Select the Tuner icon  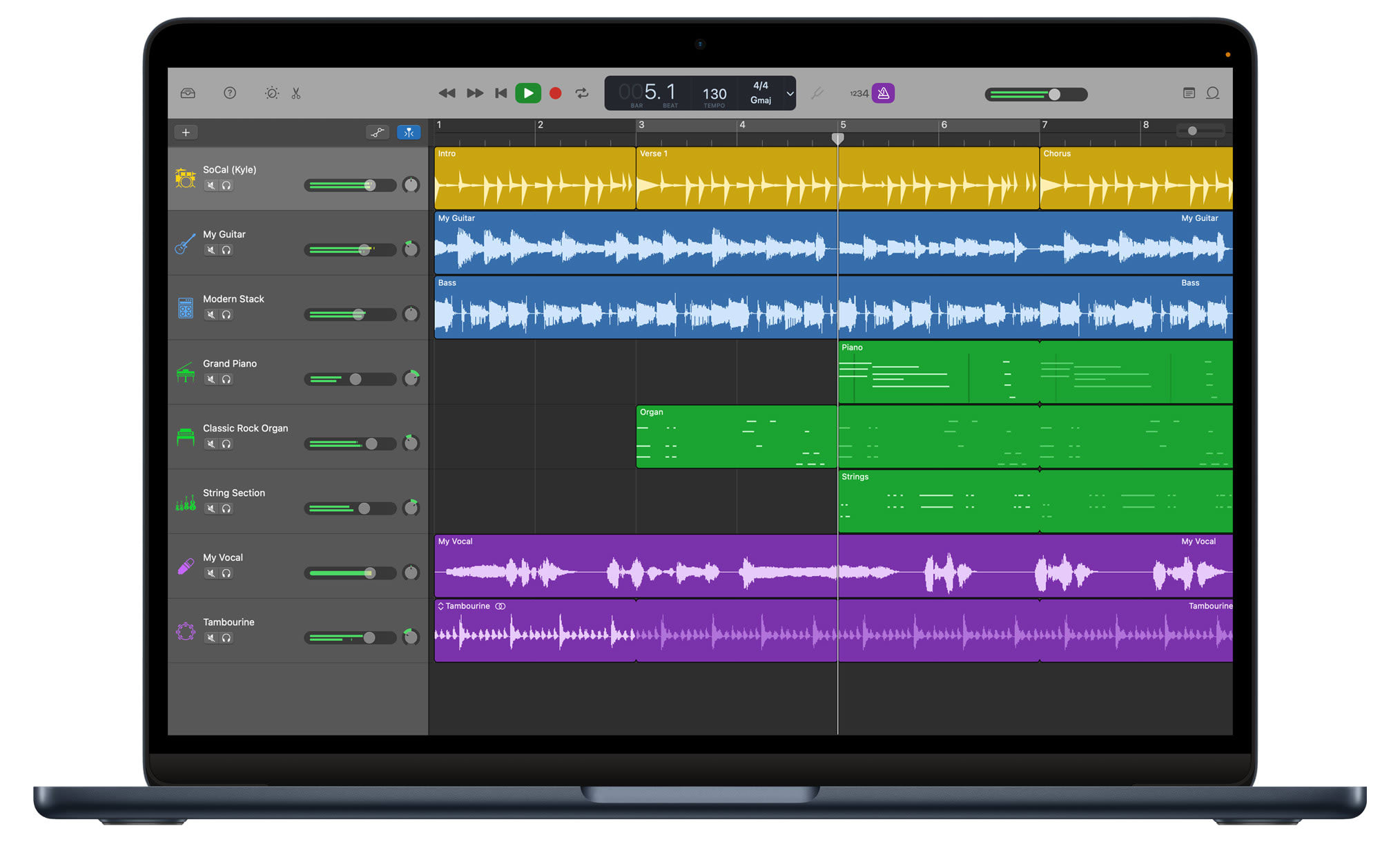(819, 93)
